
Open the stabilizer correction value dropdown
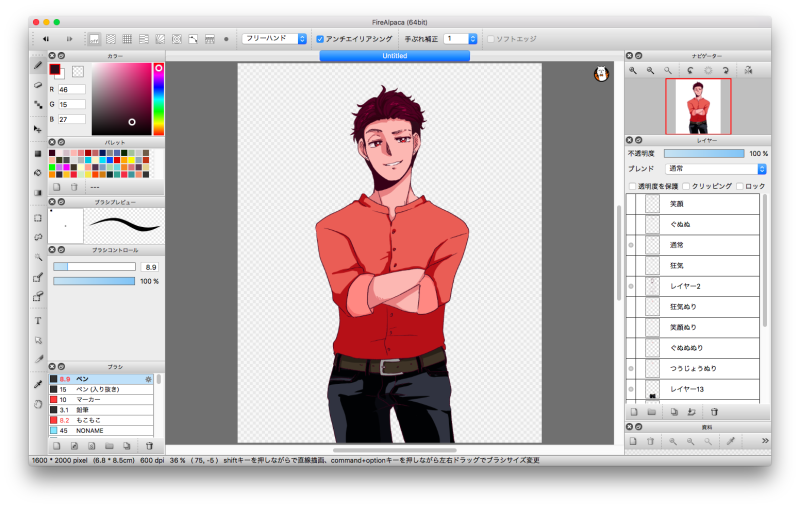[x=460, y=39]
